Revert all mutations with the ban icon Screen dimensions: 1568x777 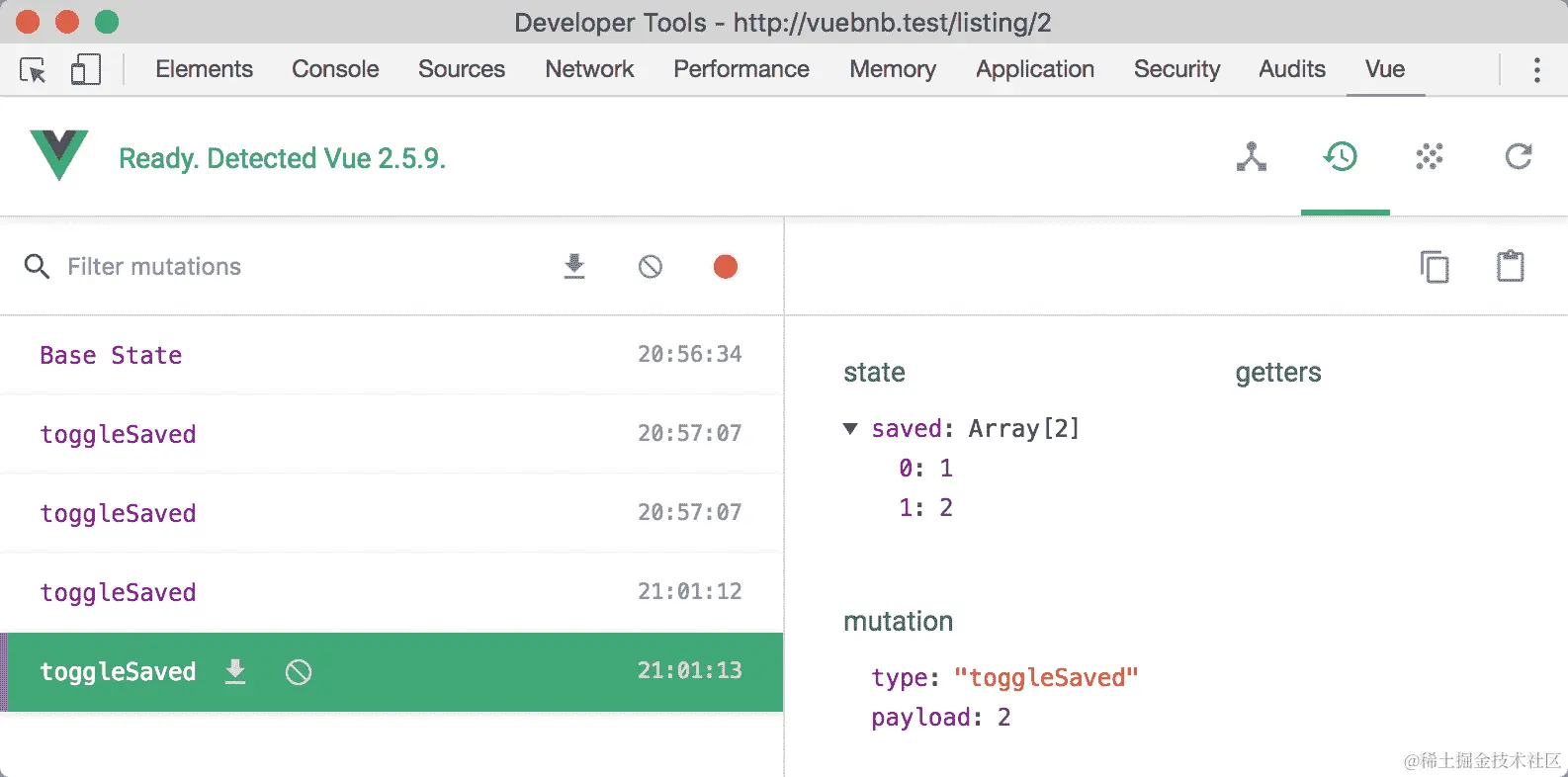650,266
